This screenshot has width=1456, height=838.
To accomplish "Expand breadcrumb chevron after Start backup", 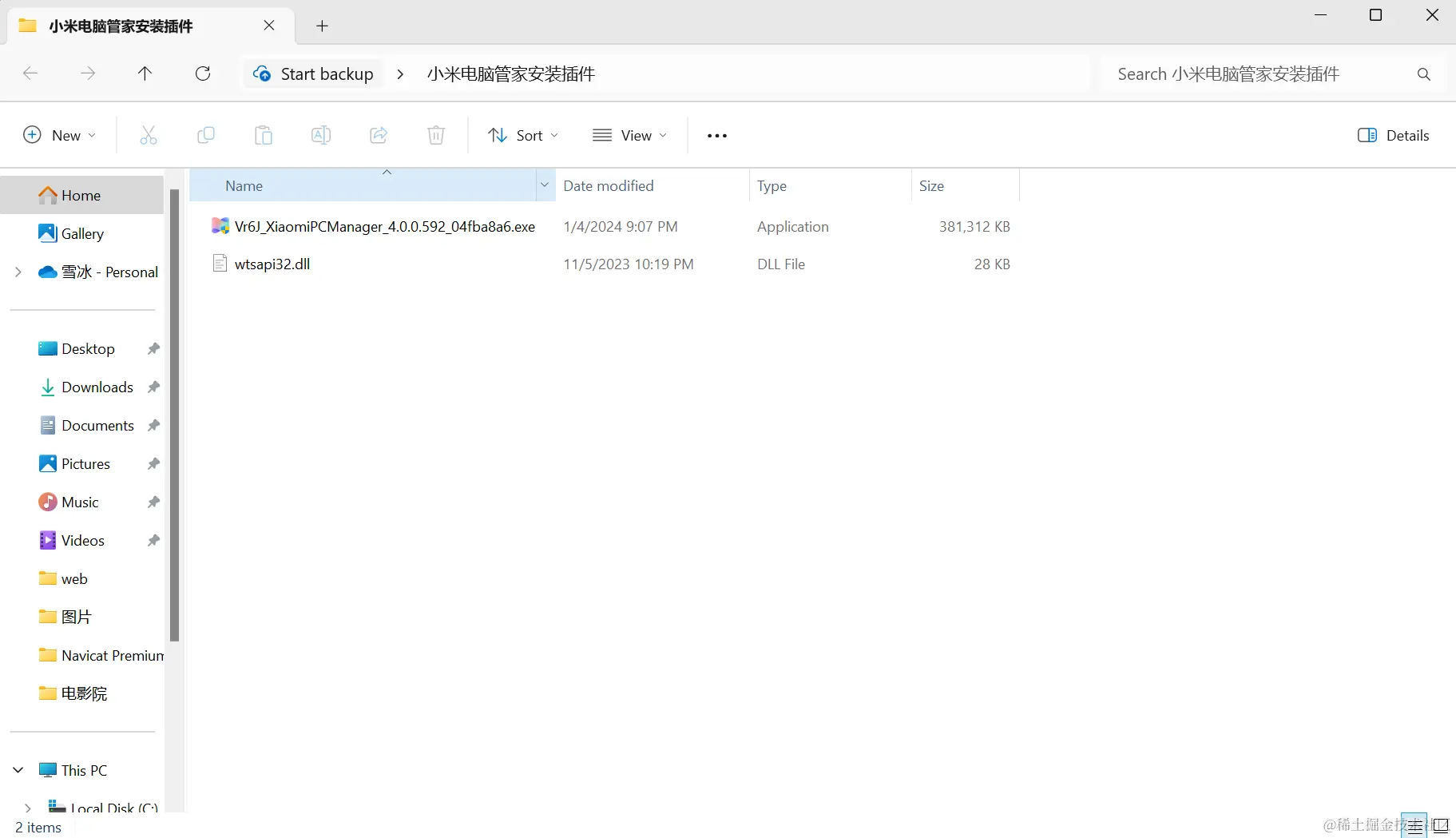I will 400,74.
